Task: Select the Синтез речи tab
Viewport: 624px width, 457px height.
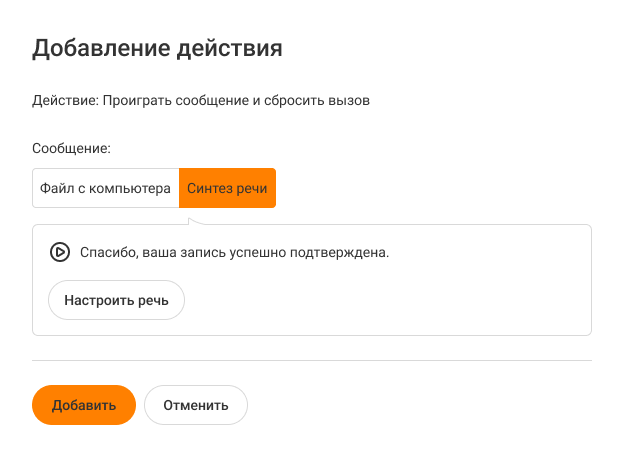Action: tap(227, 188)
